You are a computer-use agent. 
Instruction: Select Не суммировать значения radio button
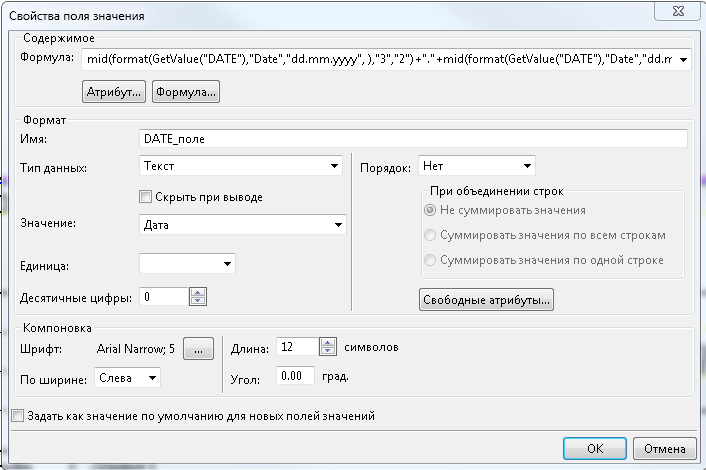pos(431,211)
